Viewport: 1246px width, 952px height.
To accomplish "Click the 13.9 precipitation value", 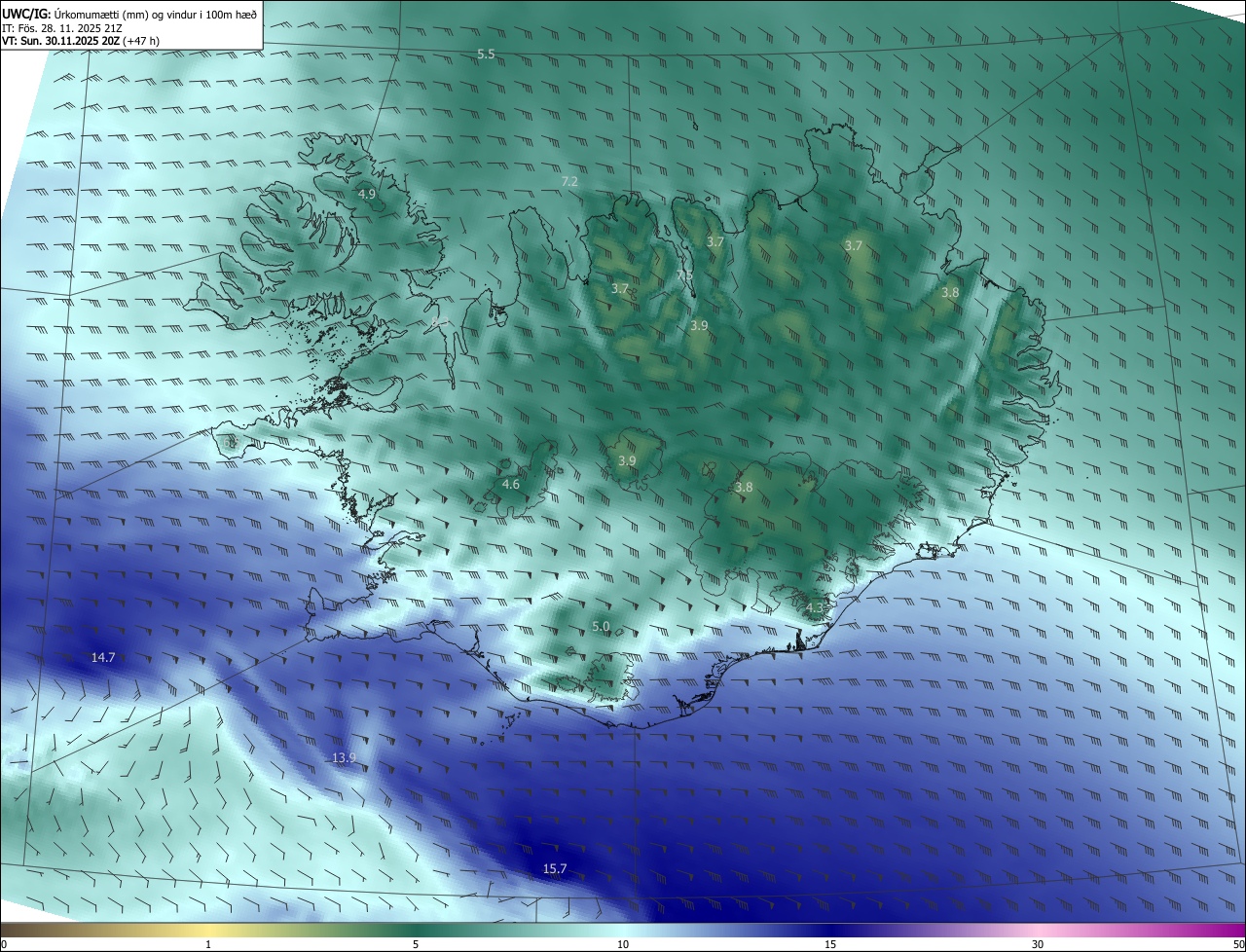I will pyautogui.click(x=344, y=758).
